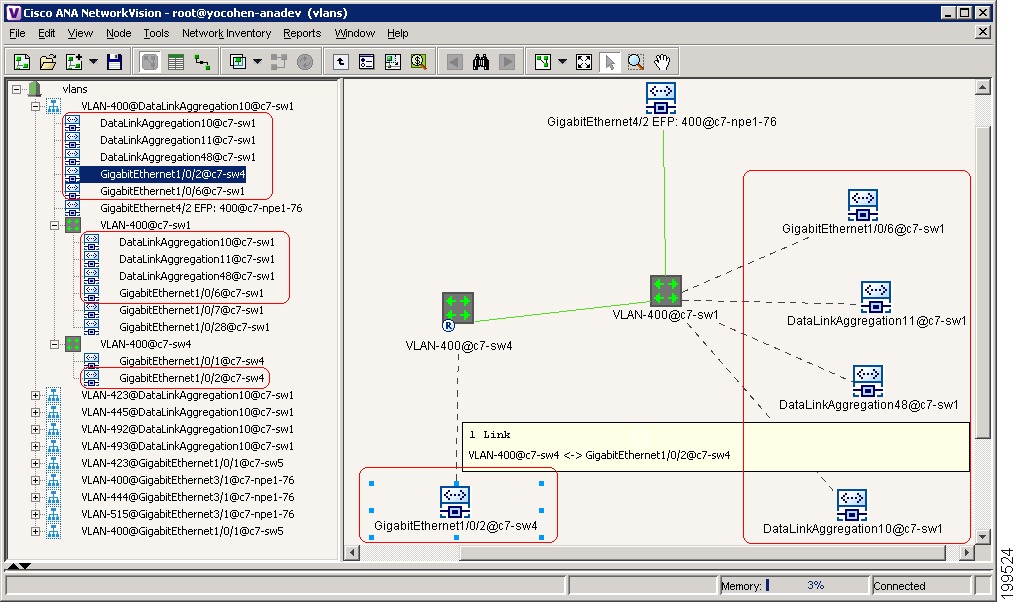Click the map's horizontal scrollbar thumb
Viewport: 1017px width, 602px height.
coord(702,553)
